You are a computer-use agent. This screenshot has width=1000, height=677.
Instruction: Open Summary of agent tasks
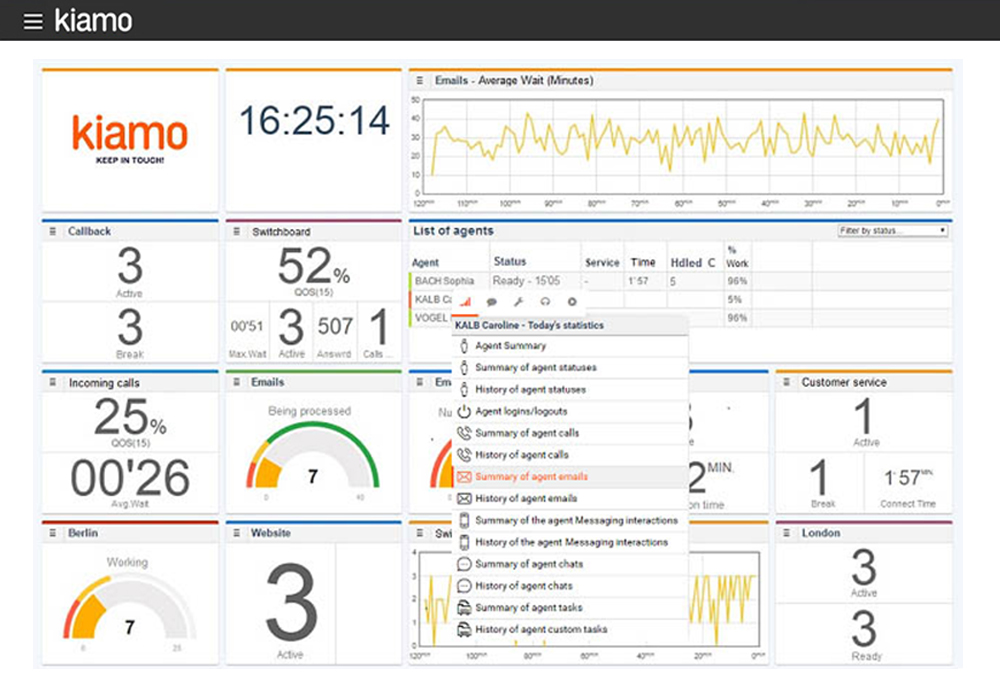click(x=570, y=608)
